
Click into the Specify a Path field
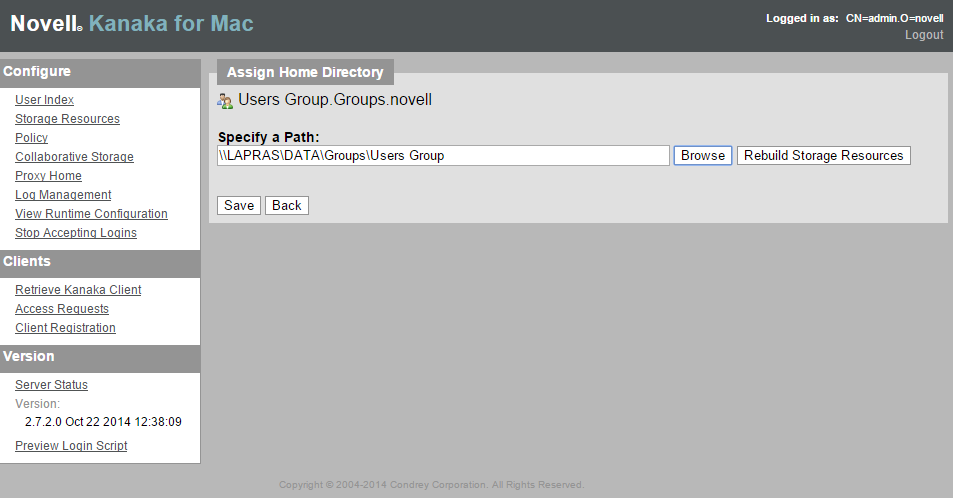pos(443,156)
